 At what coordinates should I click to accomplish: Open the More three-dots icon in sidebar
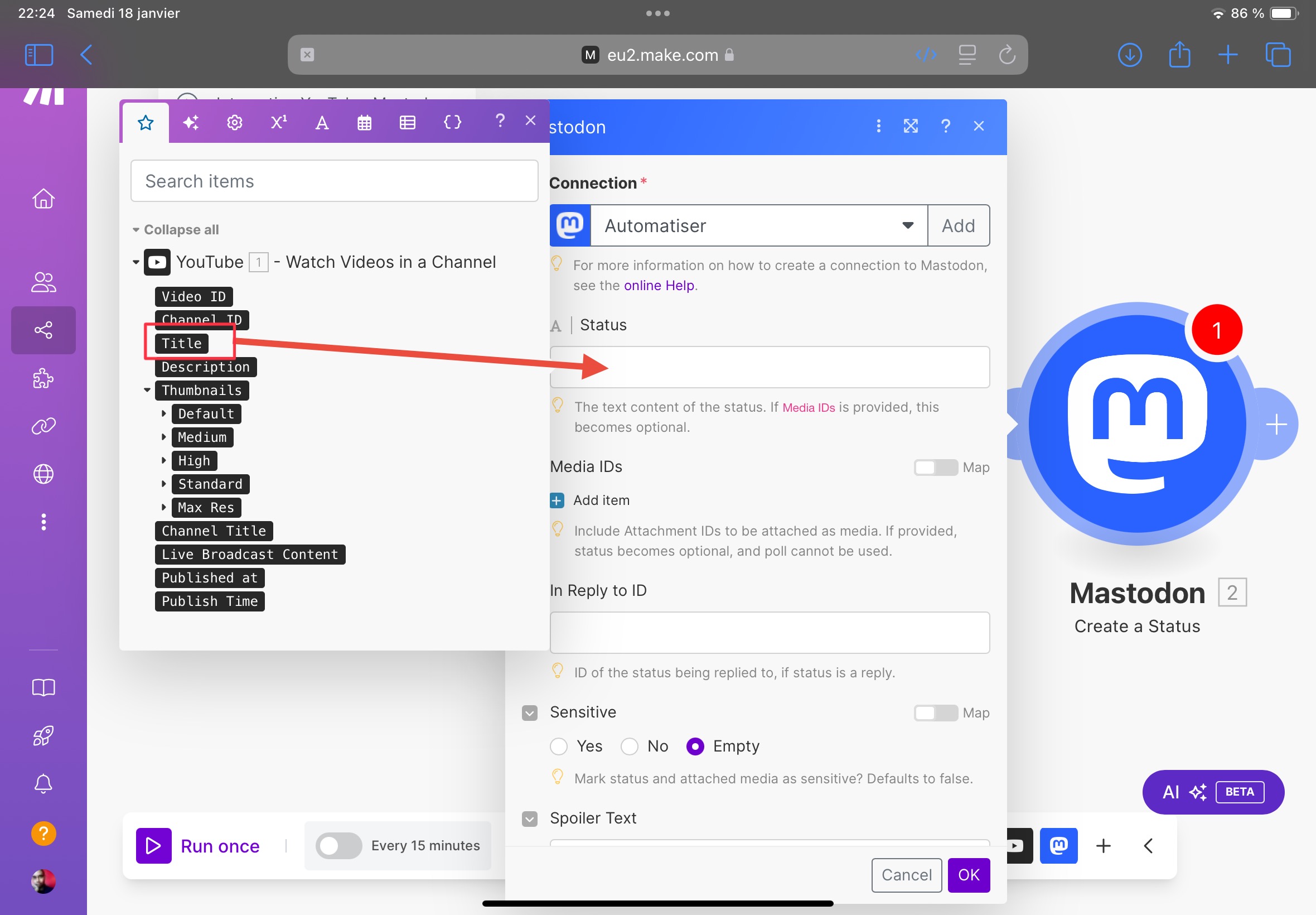point(43,522)
